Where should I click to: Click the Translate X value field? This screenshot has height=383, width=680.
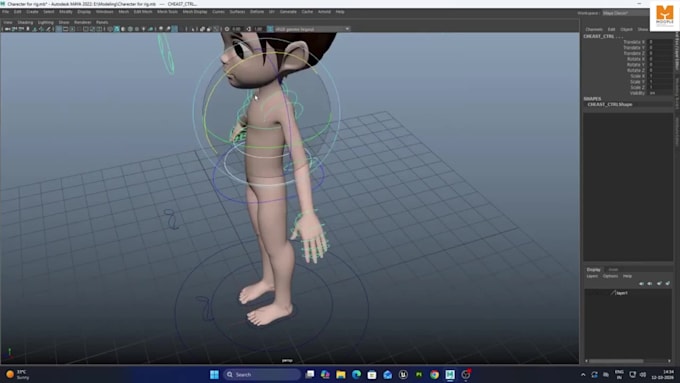click(660, 42)
